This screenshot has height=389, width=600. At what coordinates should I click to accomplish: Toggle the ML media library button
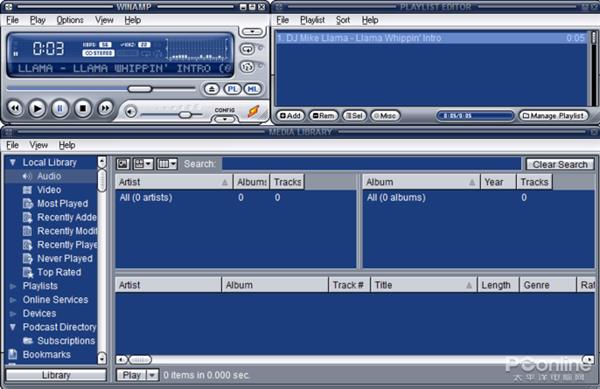pos(252,89)
